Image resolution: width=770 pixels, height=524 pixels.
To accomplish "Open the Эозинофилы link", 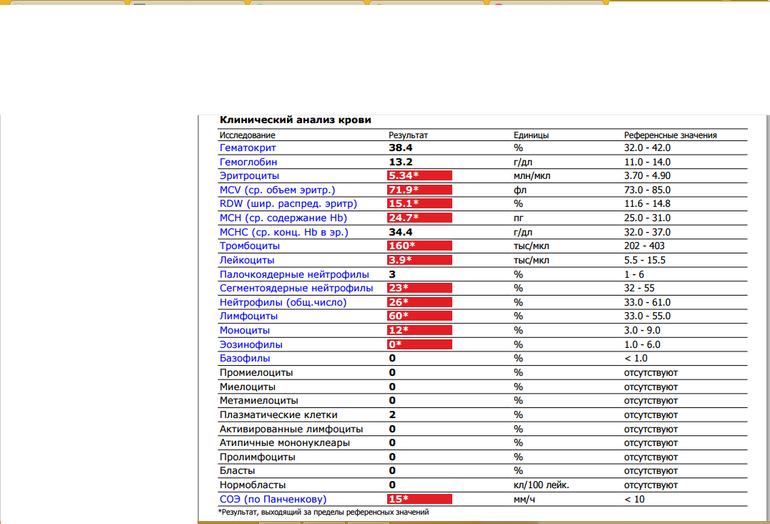I will tap(250, 343).
